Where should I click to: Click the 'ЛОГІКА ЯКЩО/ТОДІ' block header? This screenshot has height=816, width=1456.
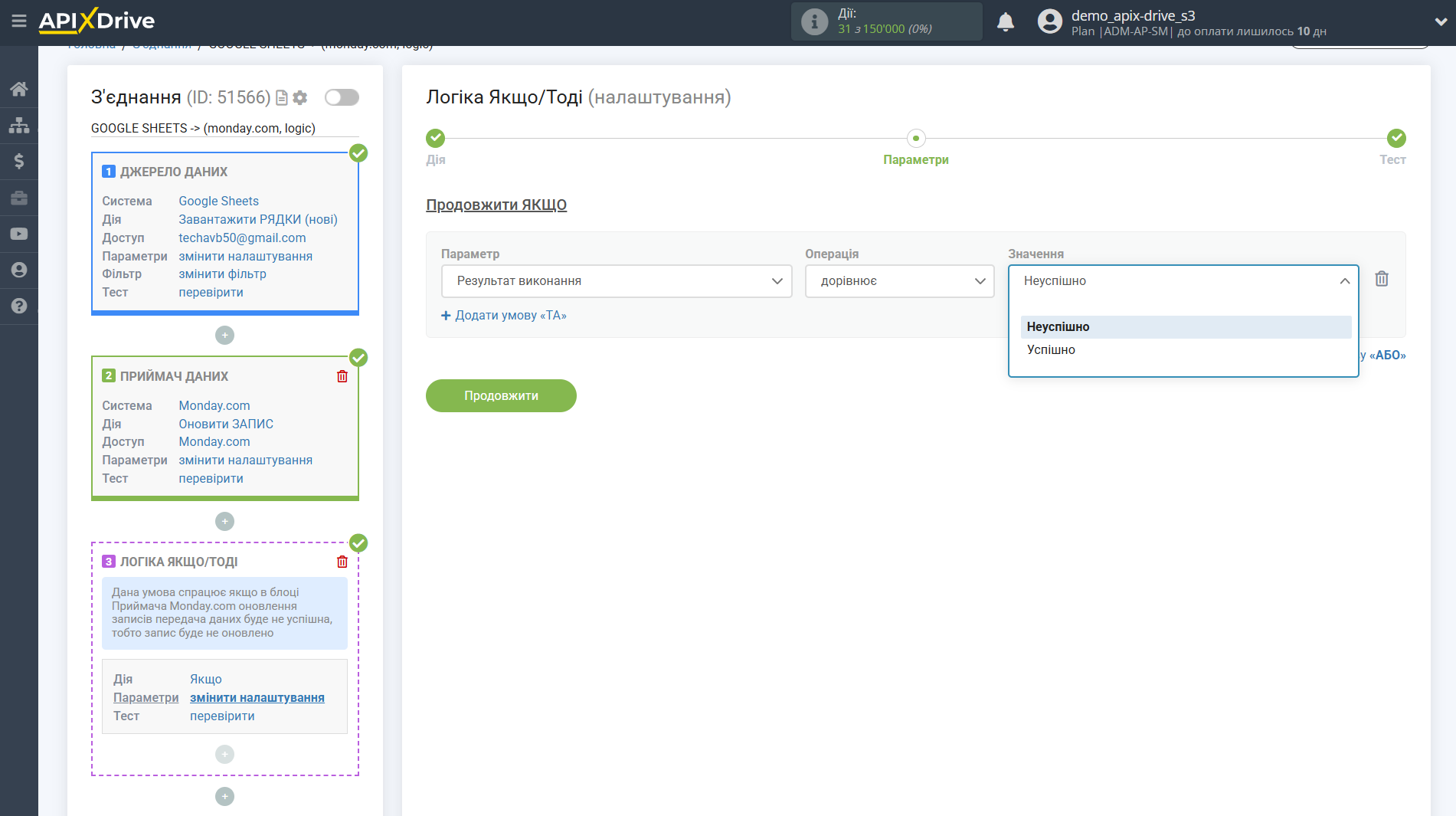tap(178, 562)
